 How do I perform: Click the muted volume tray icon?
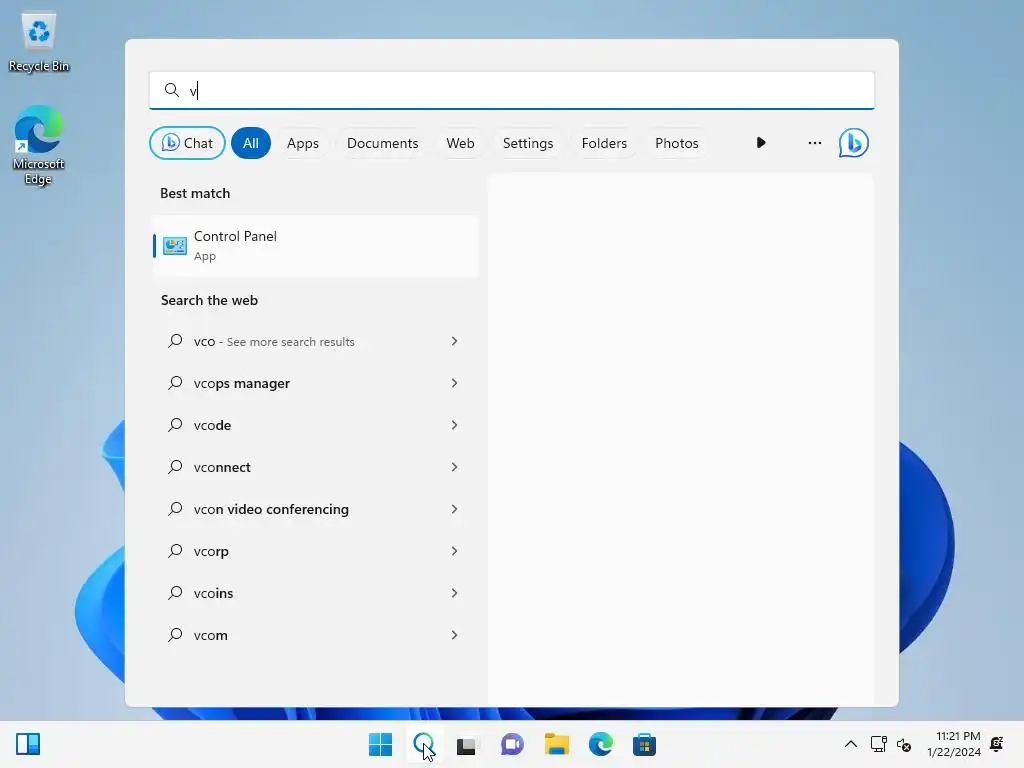tap(904, 744)
